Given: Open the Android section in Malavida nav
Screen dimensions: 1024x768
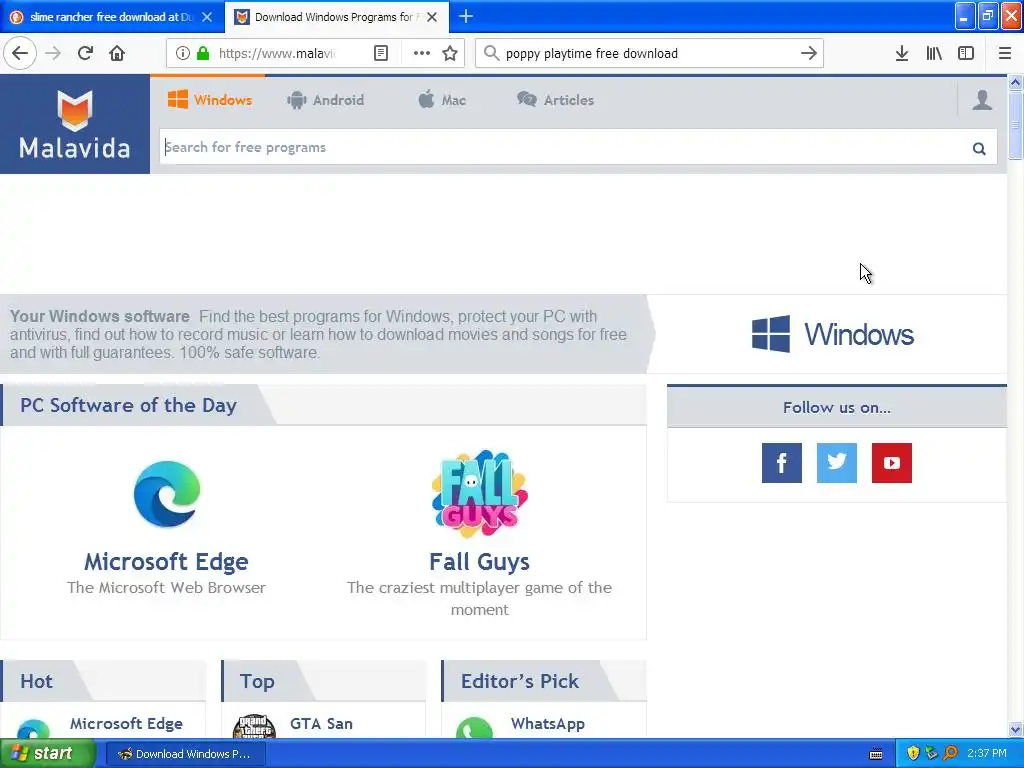Looking at the screenshot, I should [325, 100].
